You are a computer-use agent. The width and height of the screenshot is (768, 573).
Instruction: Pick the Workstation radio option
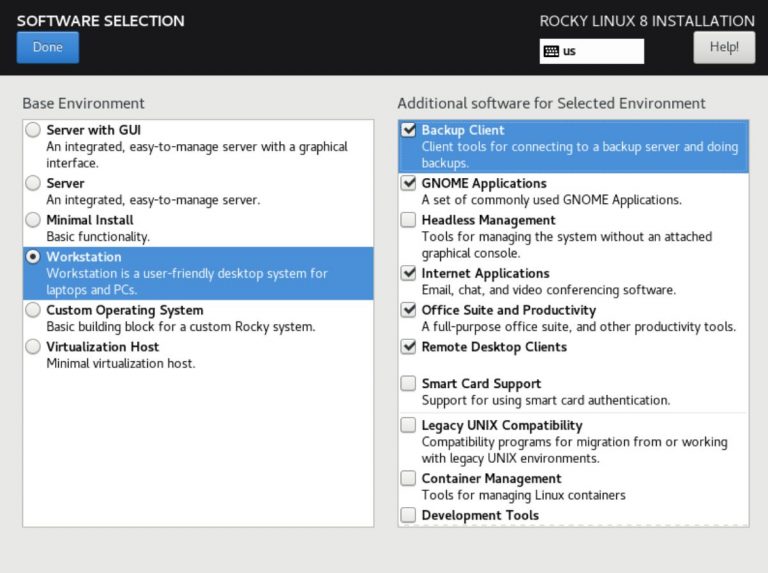pyautogui.click(x=34, y=257)
